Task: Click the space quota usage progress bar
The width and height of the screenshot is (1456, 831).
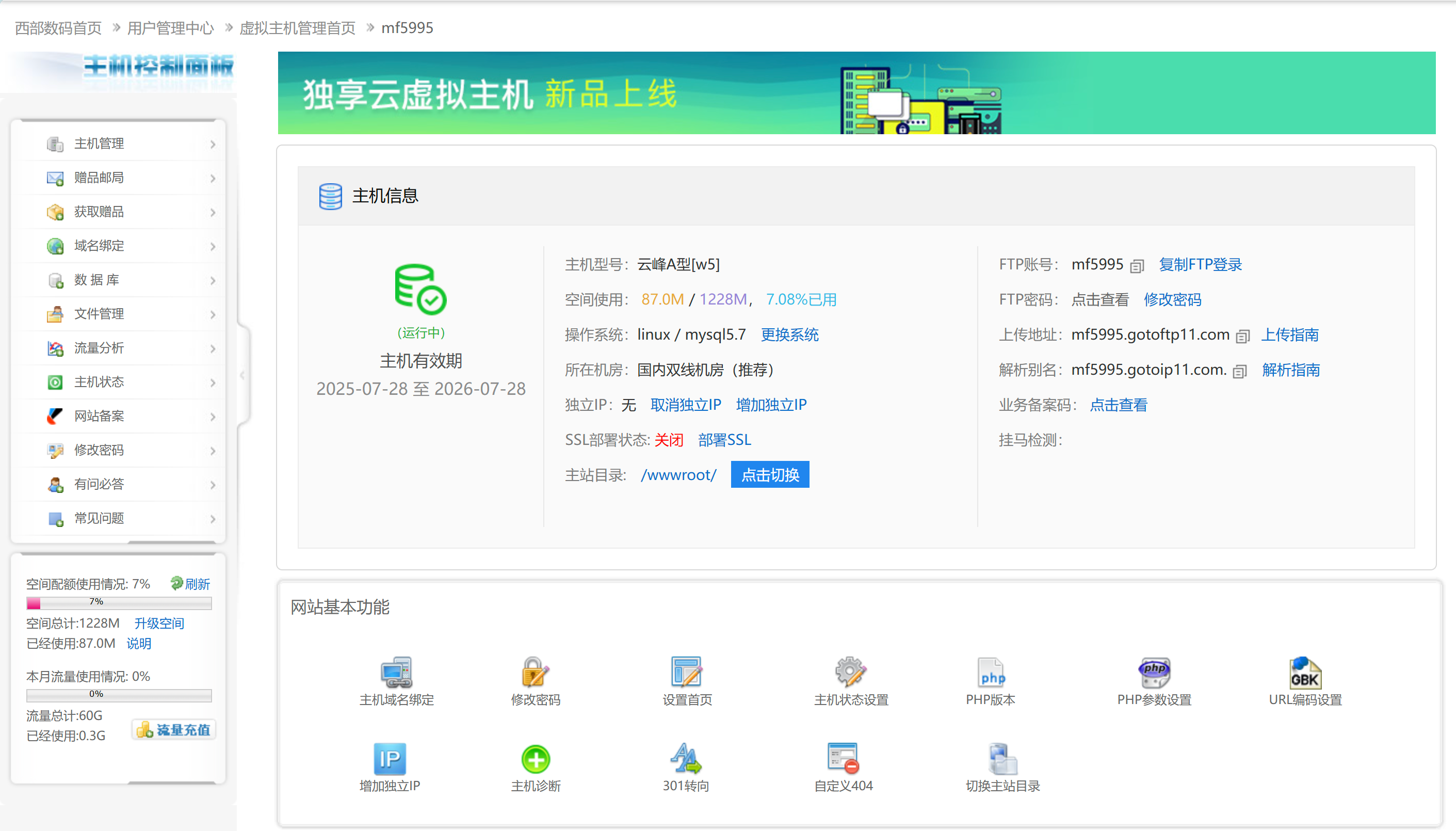Action: click(x=119, y=603)
